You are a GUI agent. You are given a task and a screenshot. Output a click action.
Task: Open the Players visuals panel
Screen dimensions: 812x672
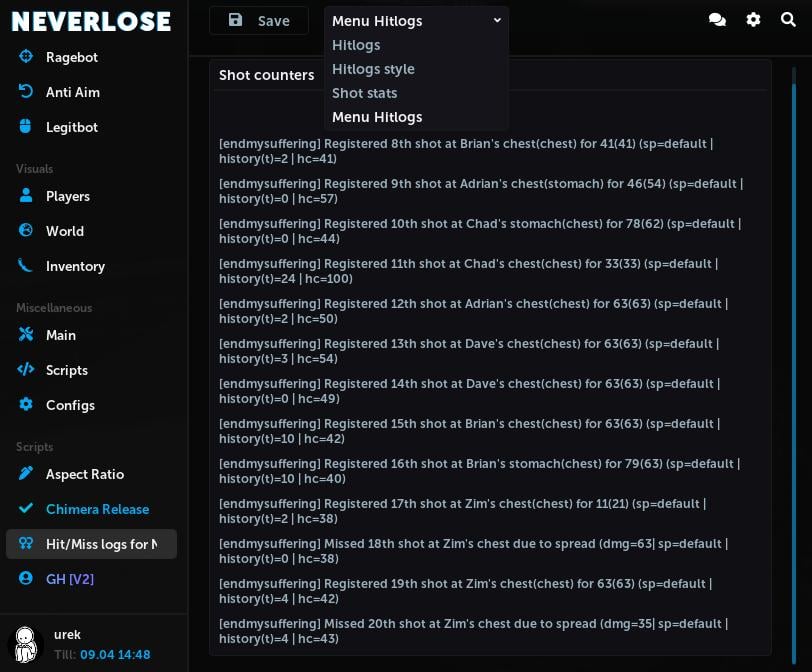pos(67,196)
